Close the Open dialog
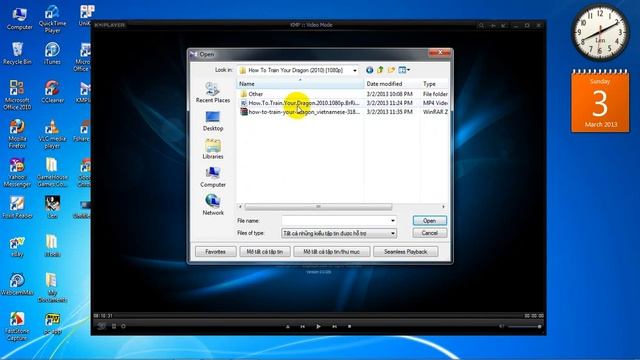Image resolution: width=640 pixels, height=360 pixels. click(440, 53)
